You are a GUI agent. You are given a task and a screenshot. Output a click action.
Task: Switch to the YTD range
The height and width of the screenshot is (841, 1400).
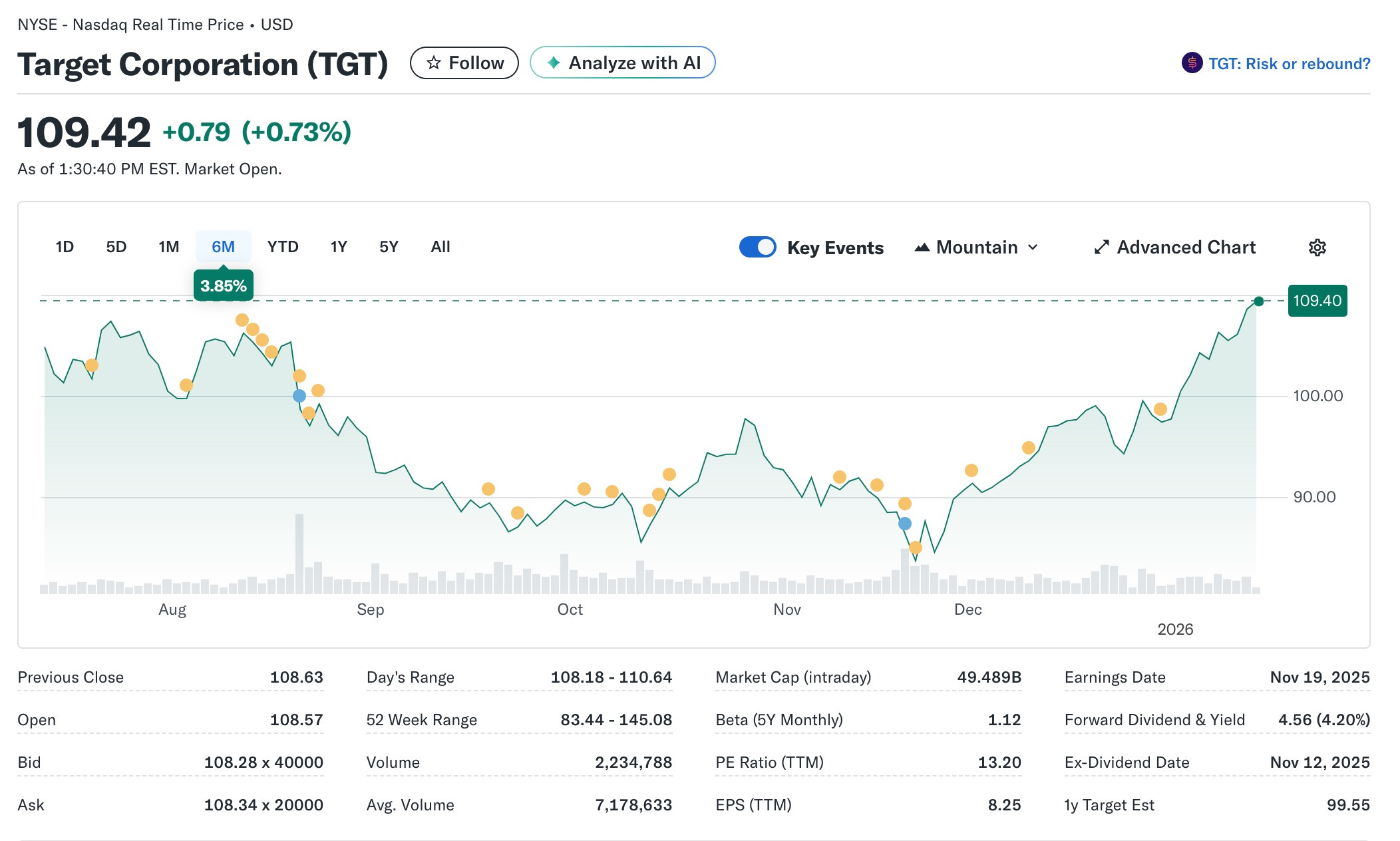tap(283, 247)
